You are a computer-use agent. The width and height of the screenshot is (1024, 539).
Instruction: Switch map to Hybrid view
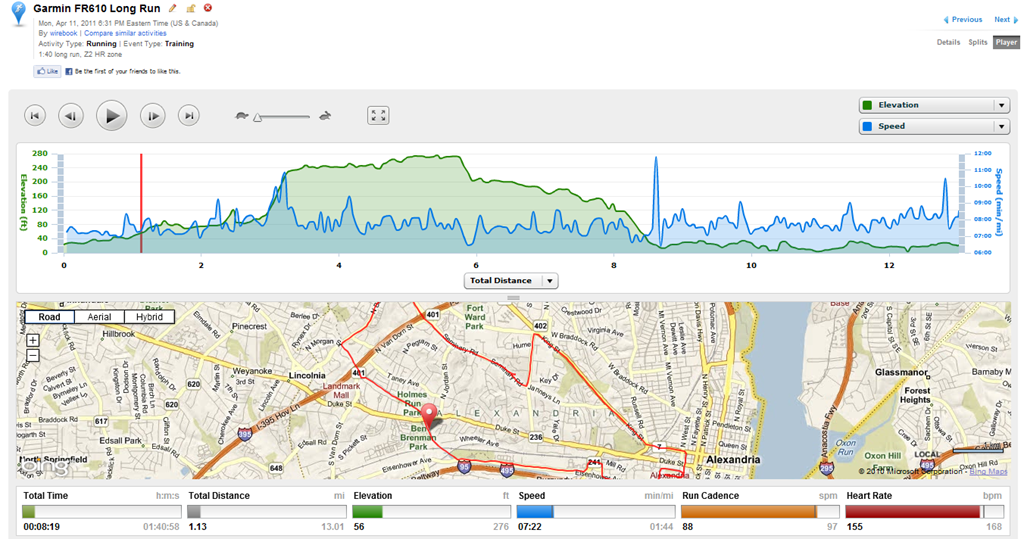tap(150, 317)
